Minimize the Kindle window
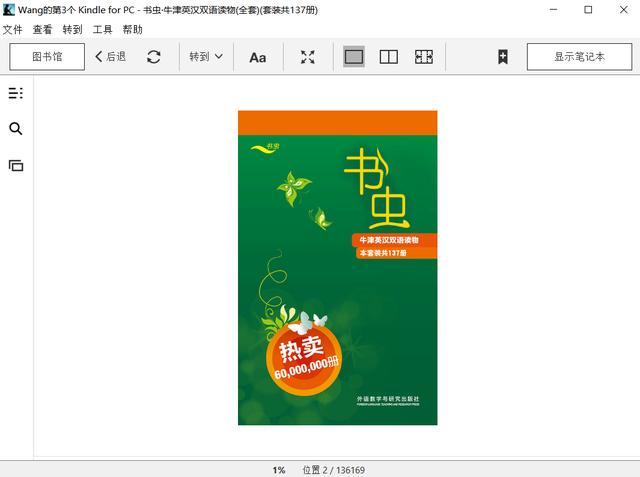Viewport: 640px width, 477px height. coord(553,9)
